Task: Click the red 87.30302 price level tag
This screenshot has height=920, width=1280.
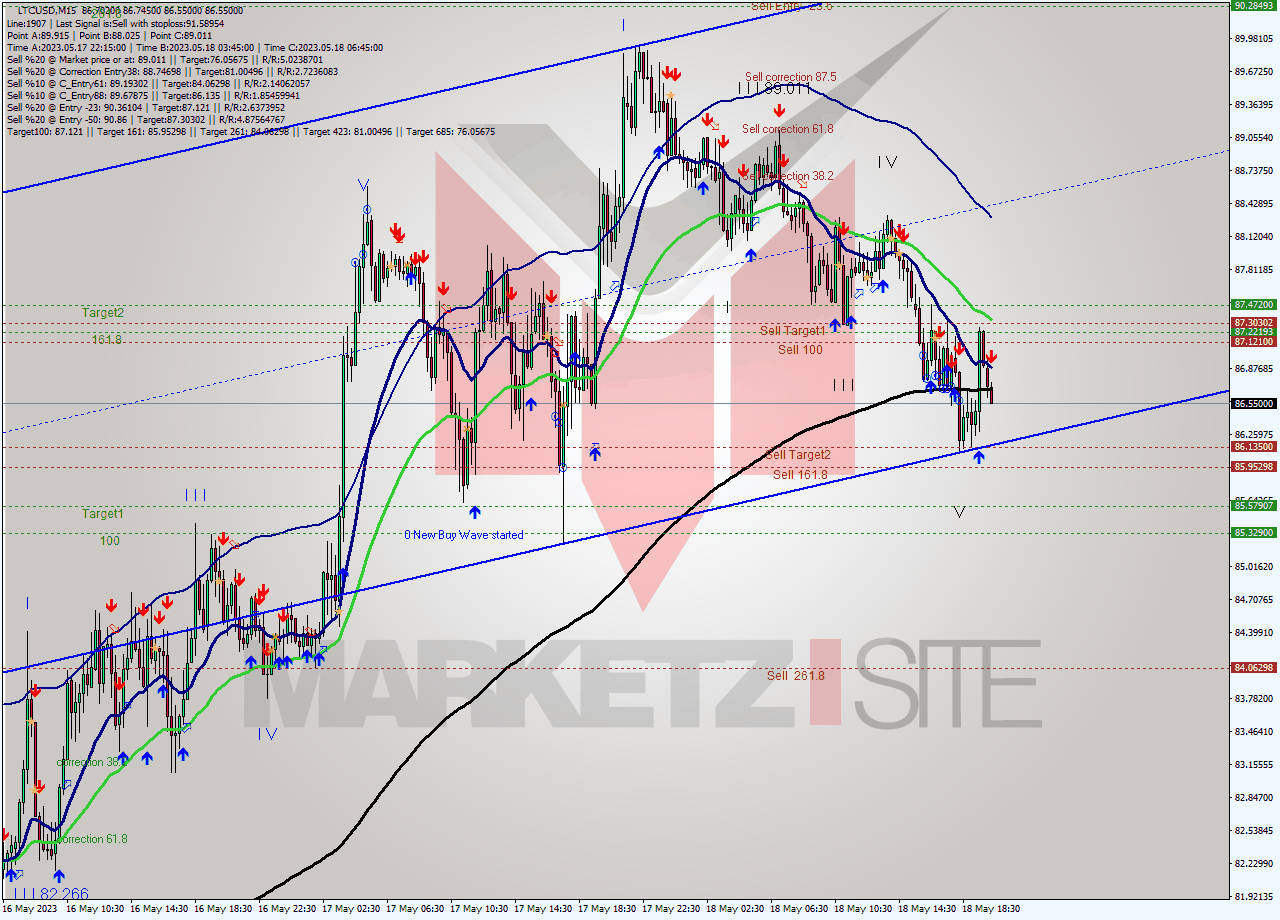Action: point(1253,322)
